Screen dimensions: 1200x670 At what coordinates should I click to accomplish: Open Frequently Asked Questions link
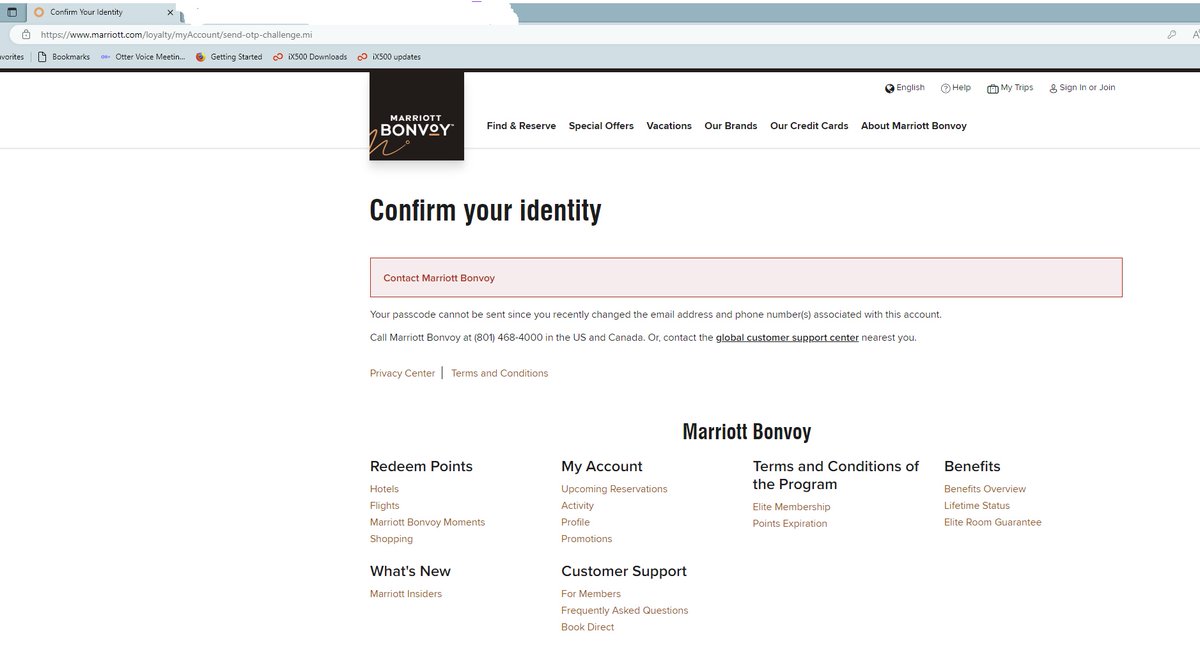coord(625,610)
